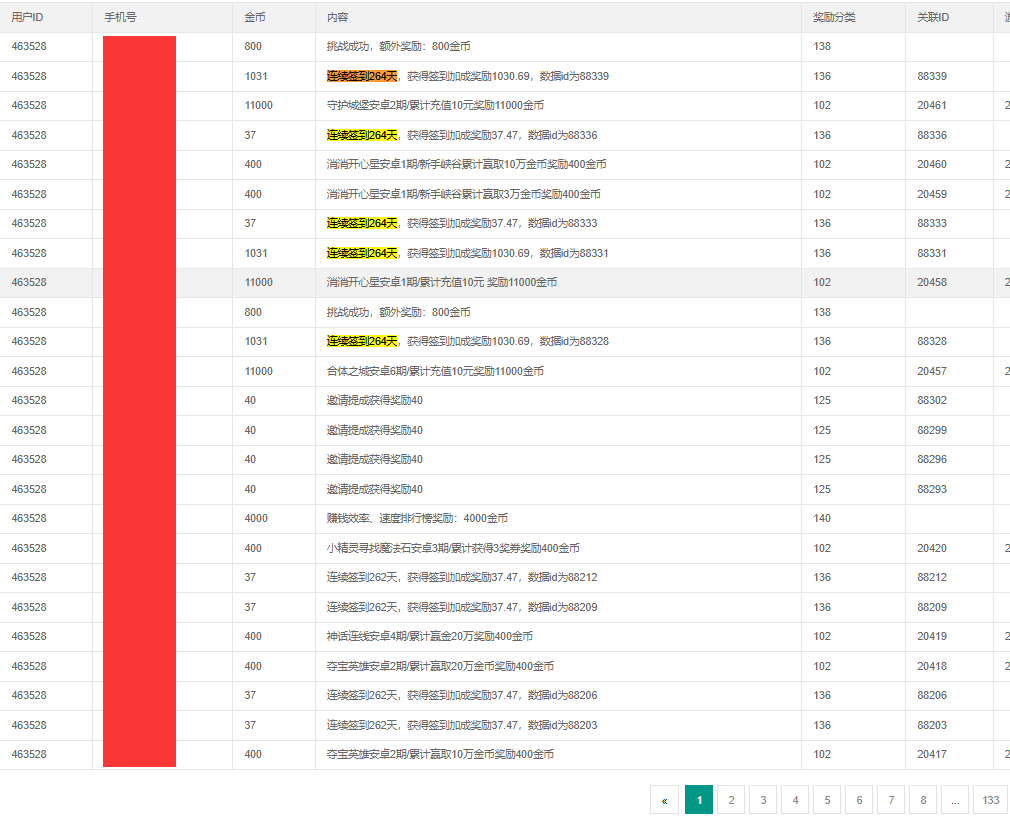Select the 内容 column header
This screenshot has height=831, width=1010.
click(x=338, y=17)
